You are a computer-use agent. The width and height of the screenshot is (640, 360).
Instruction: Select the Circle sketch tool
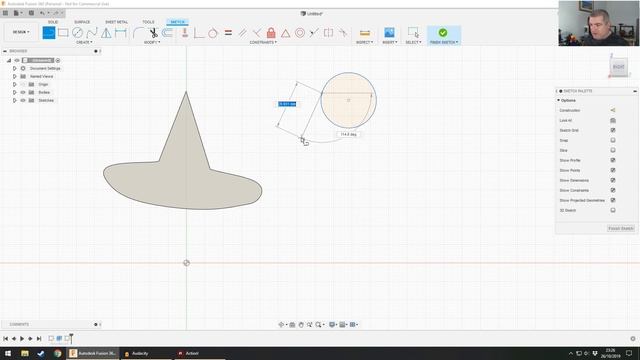click(77, 33)
